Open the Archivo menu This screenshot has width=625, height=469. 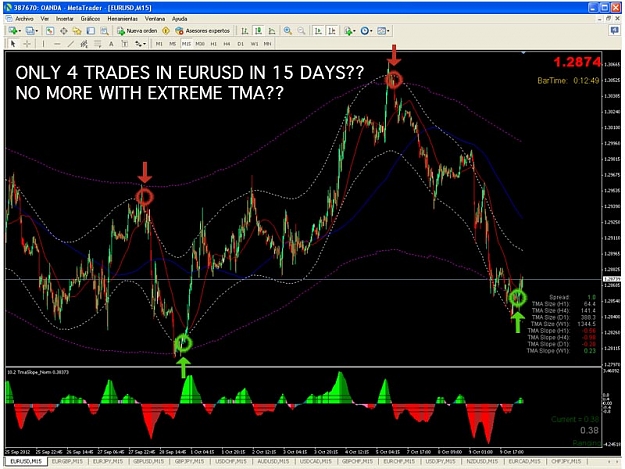pos(24,19)
